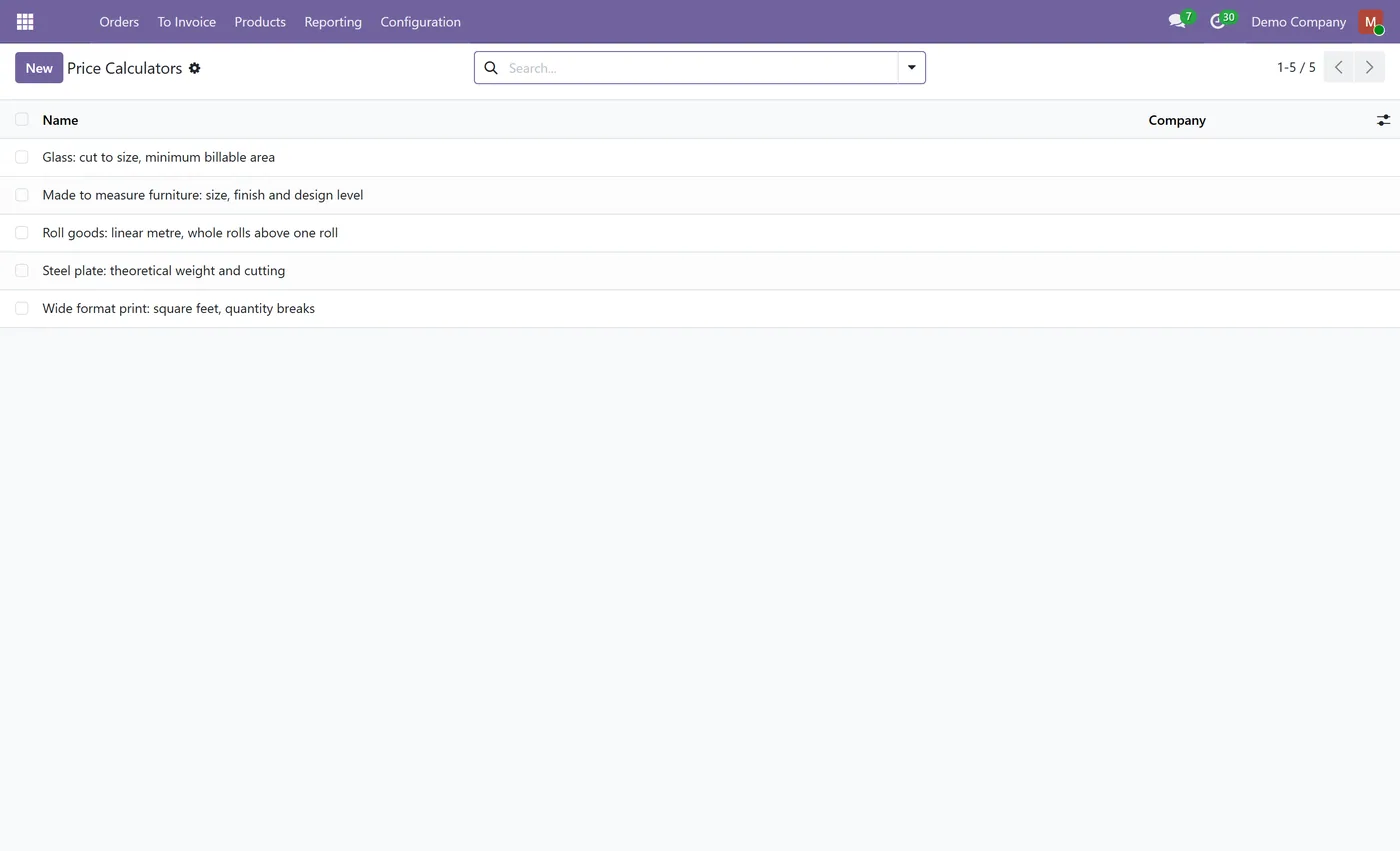The image size is (1400, 851).
Task: Open the activities clock icon
Action: pos(1217,21)
